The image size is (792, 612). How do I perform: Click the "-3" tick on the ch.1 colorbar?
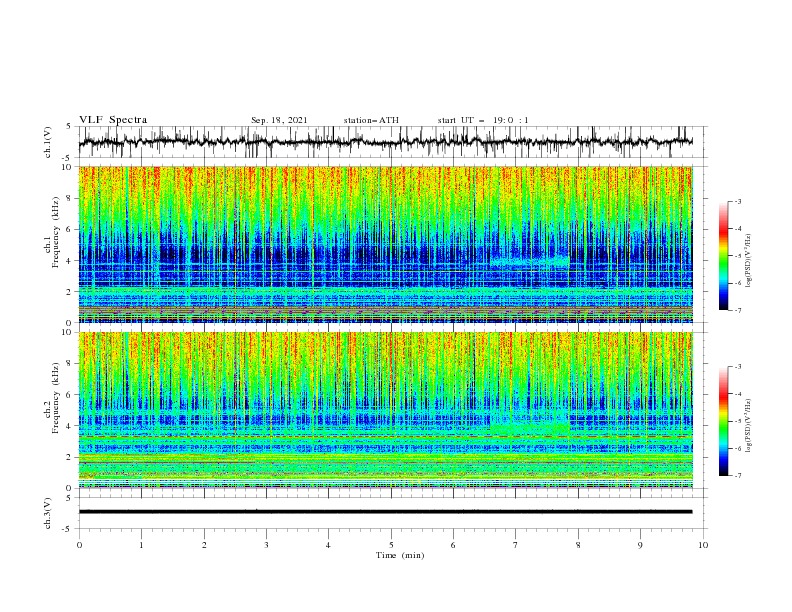(x=737, y=201)
